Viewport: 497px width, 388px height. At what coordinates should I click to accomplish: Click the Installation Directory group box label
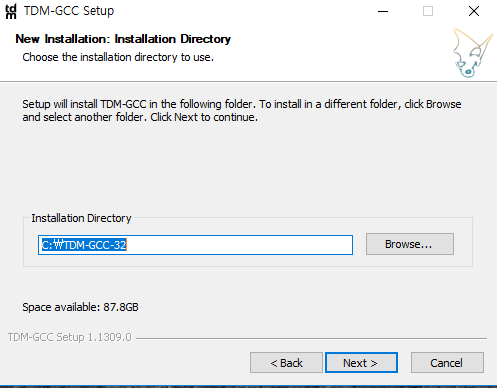click(x=81, y=218)
